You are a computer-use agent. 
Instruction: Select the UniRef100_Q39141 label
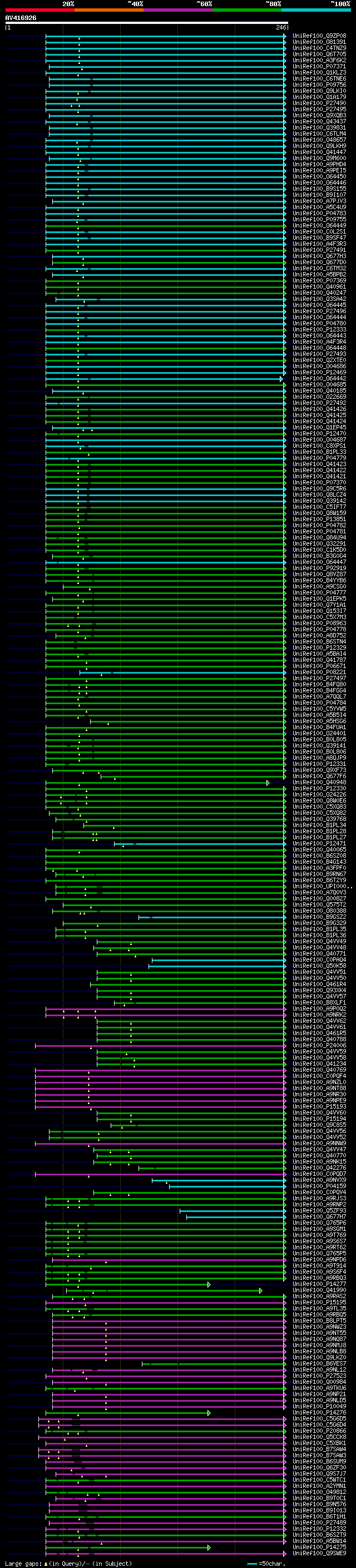(x=319, y=746)
